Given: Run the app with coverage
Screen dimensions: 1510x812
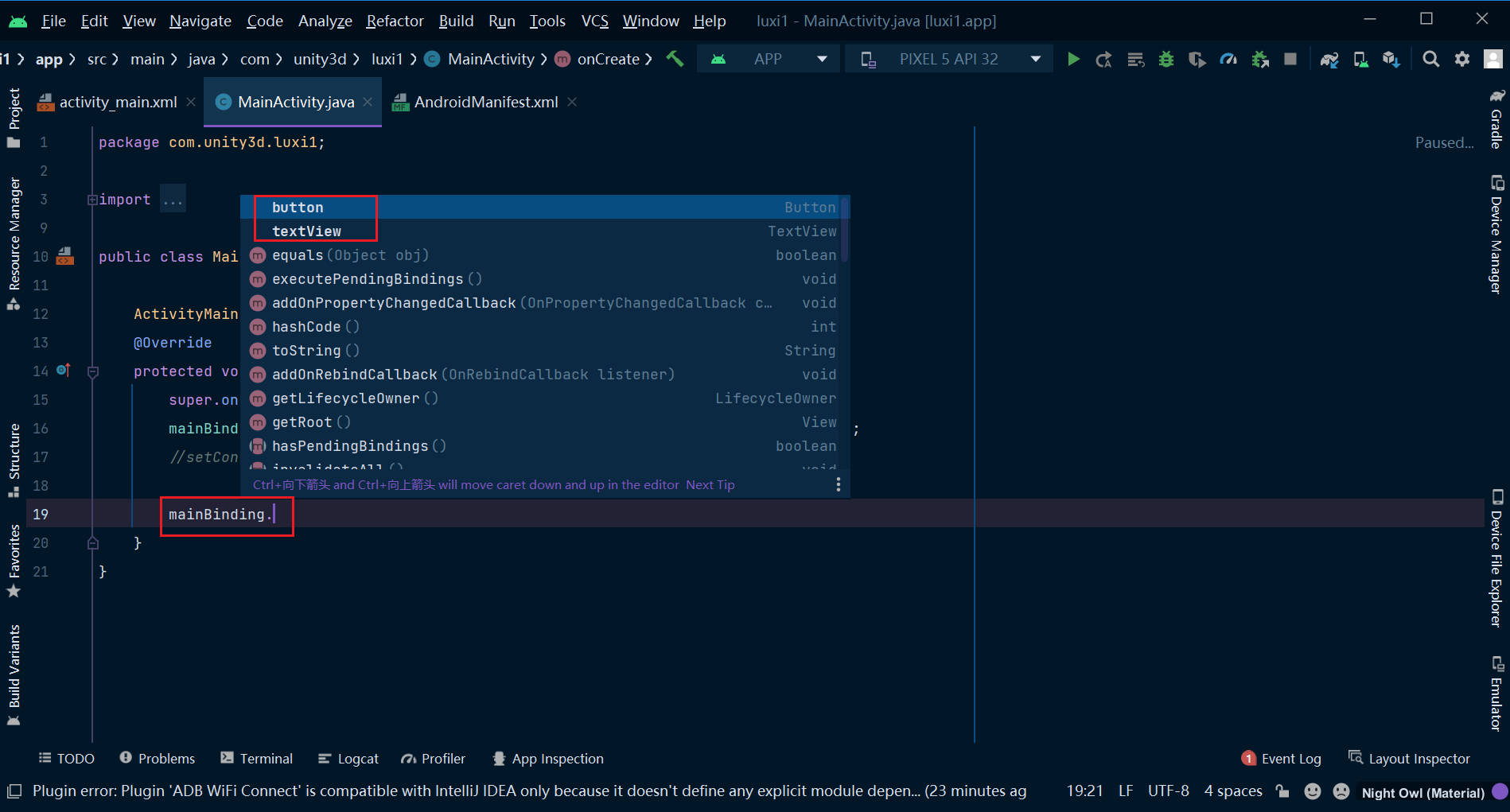Looking at the screenshot, I should click(x=1197, y=59).
